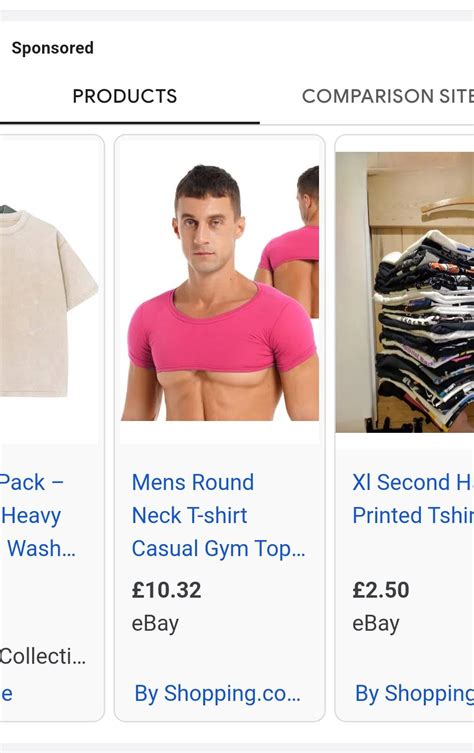
Task: Open the Mens Round Neck T-shirt listing title
Action: [219, 515]
